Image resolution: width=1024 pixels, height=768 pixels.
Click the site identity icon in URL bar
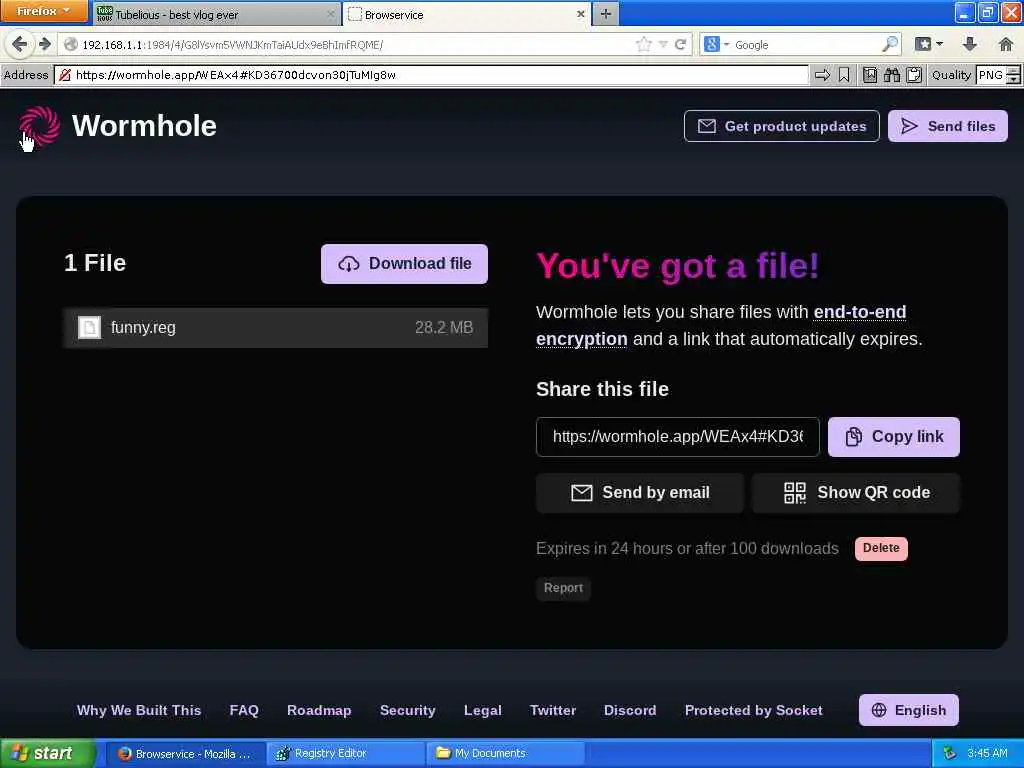click(71, 44)
